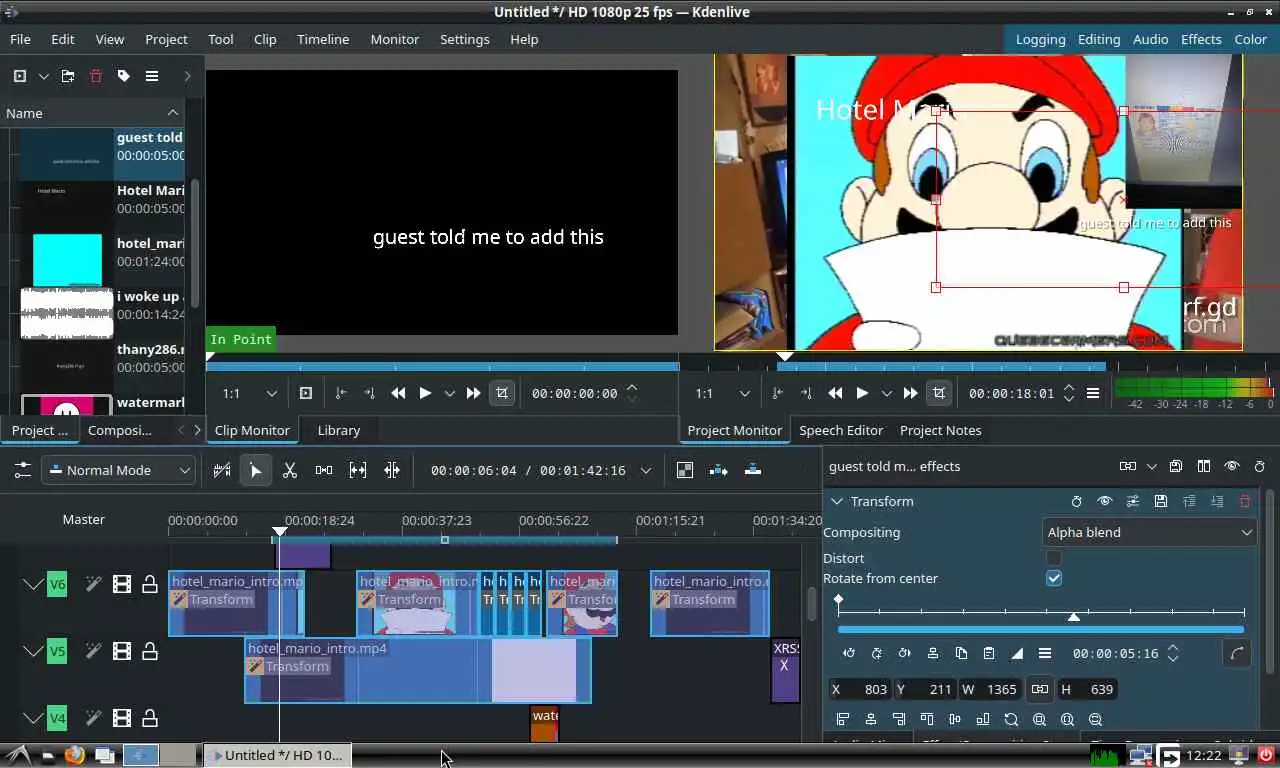Reset rotation to original in Transform geometry

click(1011, 719)
